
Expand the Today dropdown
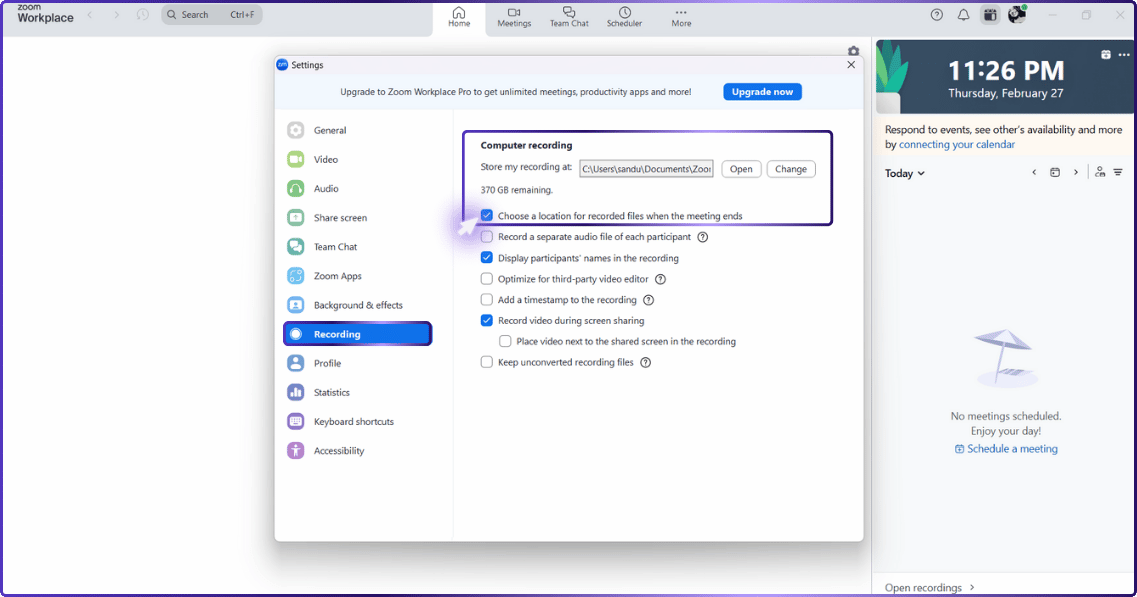coord(905,173)
